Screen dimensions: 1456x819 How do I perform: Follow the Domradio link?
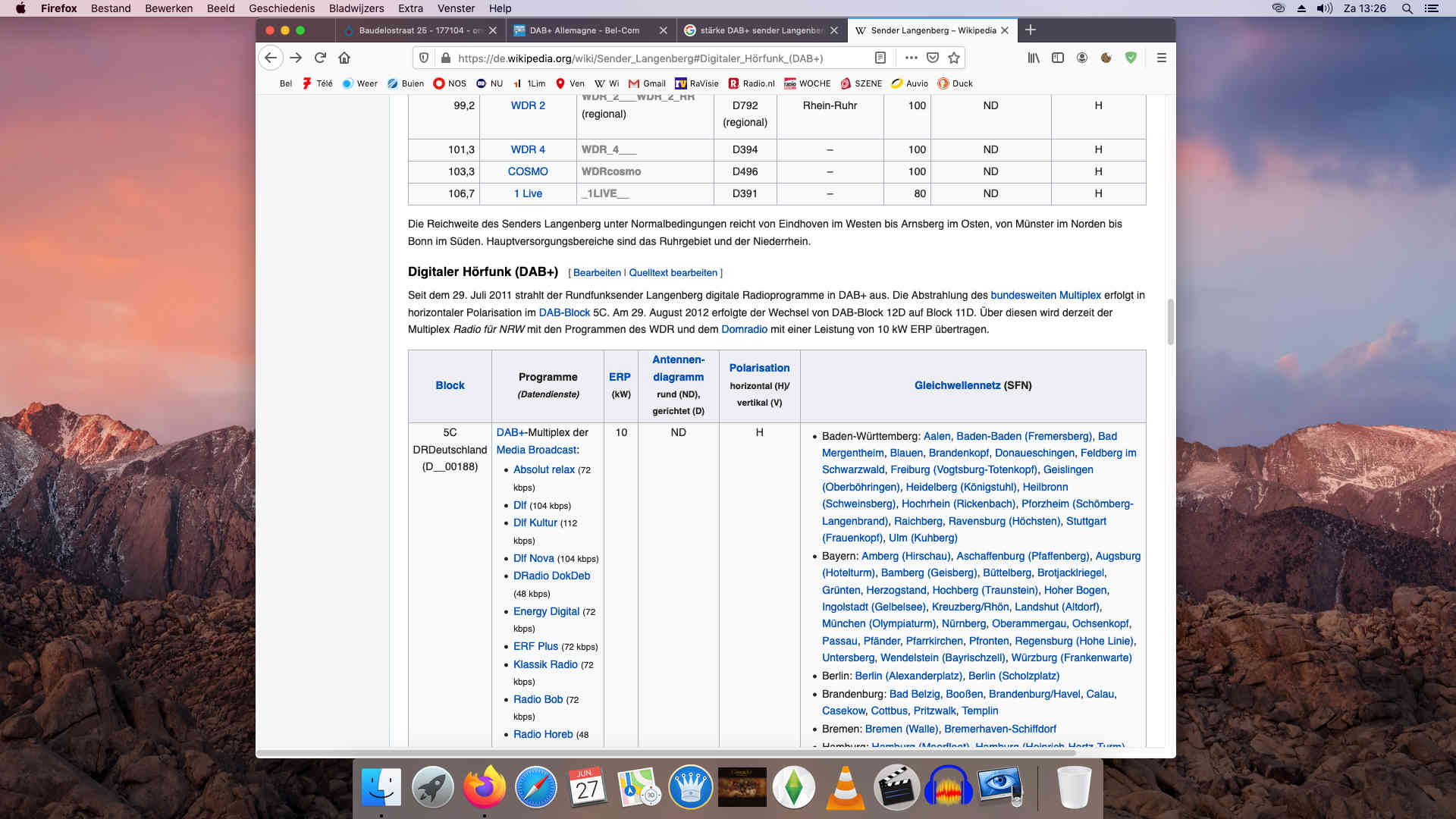pyautogui.click(x=744, y=329)
